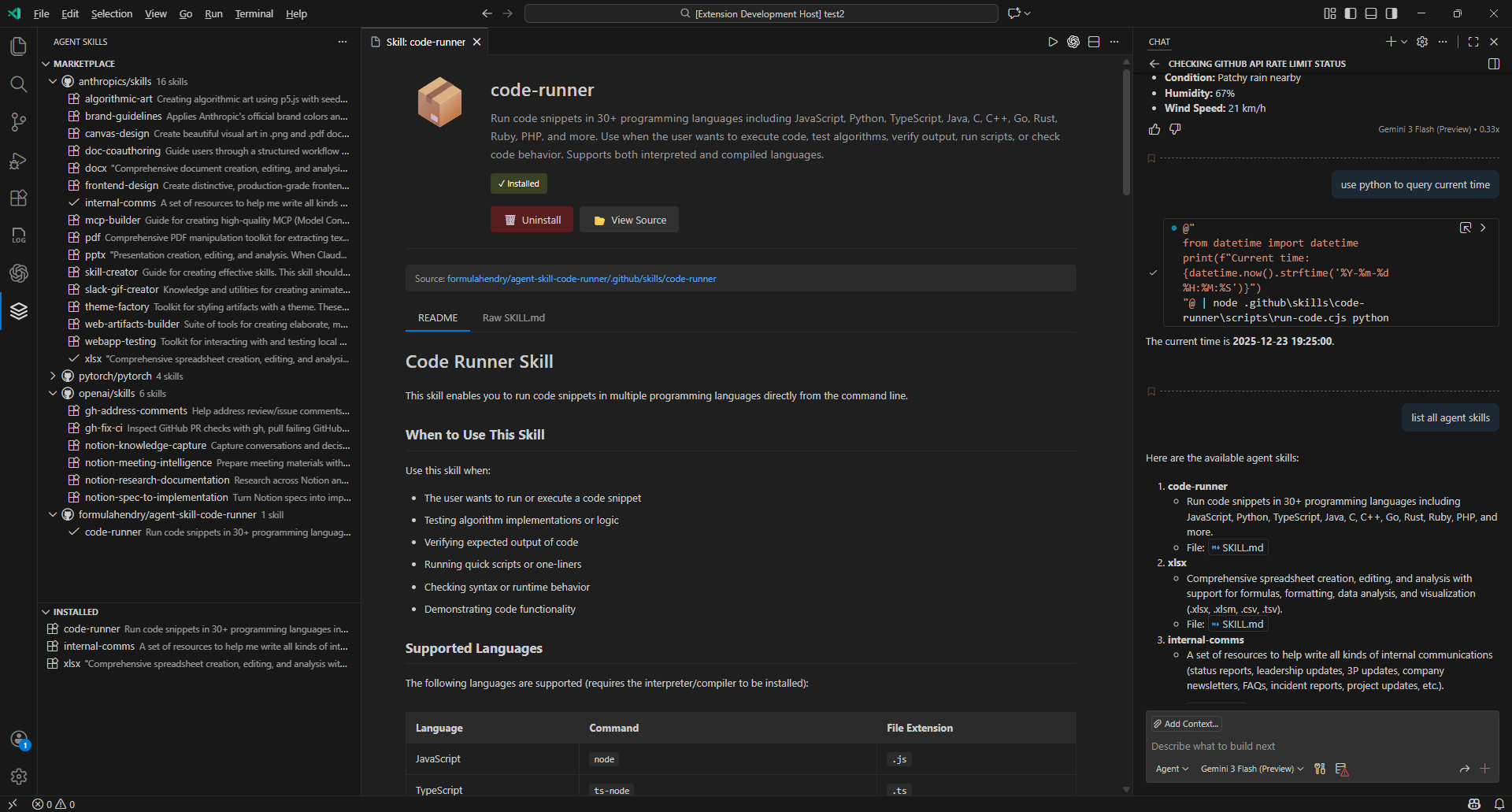
Task: Toggle the Secondary Side Bar visibility
Action: click(x=1392, y=13)
